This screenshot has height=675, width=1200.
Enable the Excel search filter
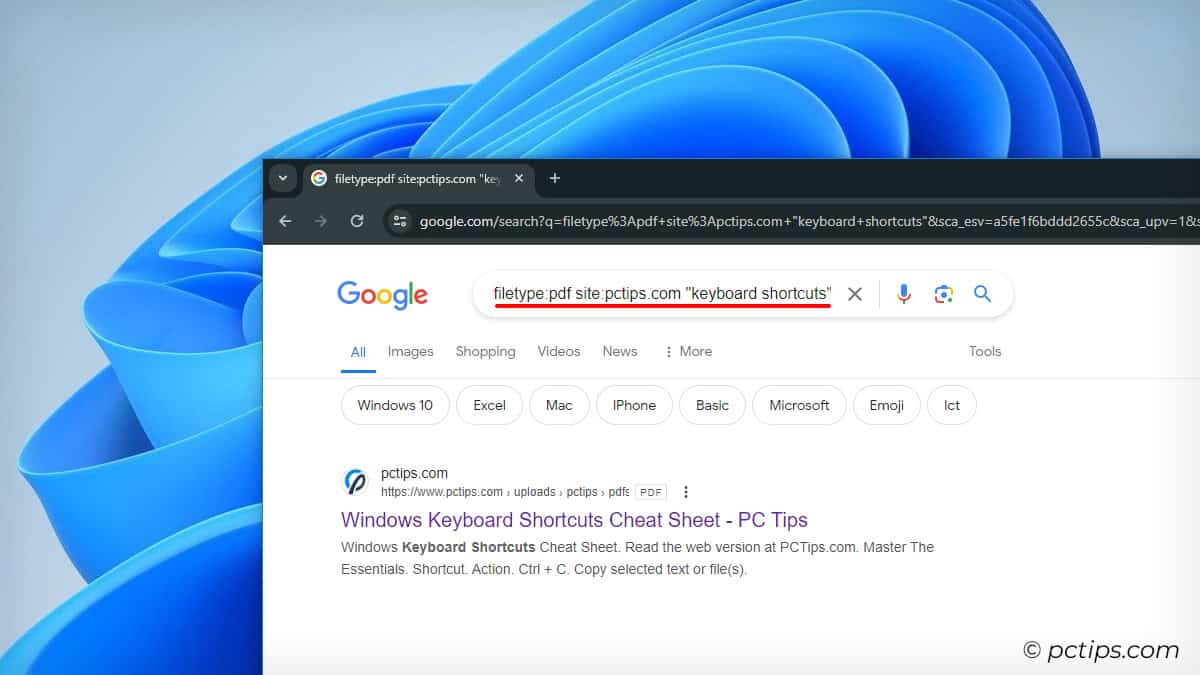[489, 405]
